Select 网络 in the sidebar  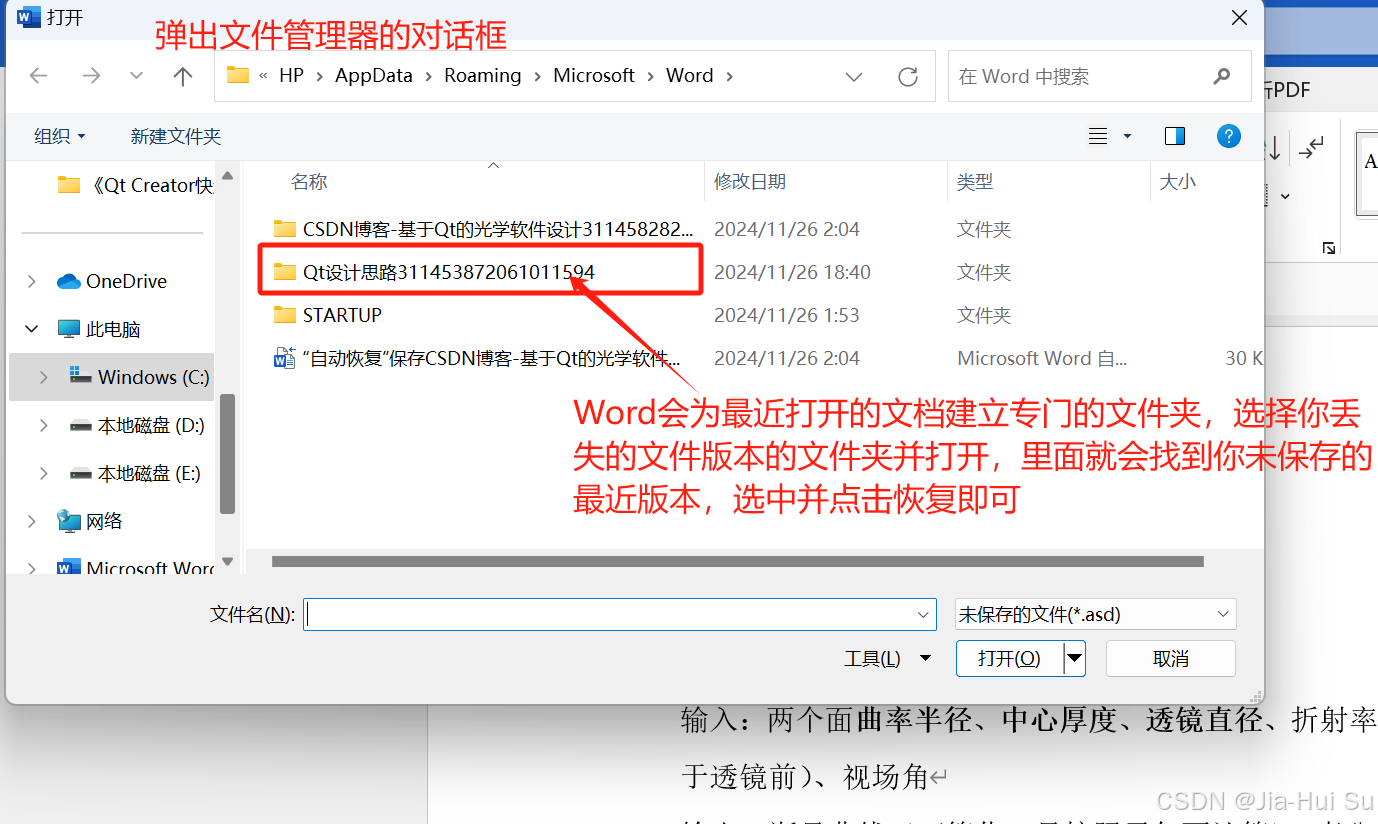point(90,521)
